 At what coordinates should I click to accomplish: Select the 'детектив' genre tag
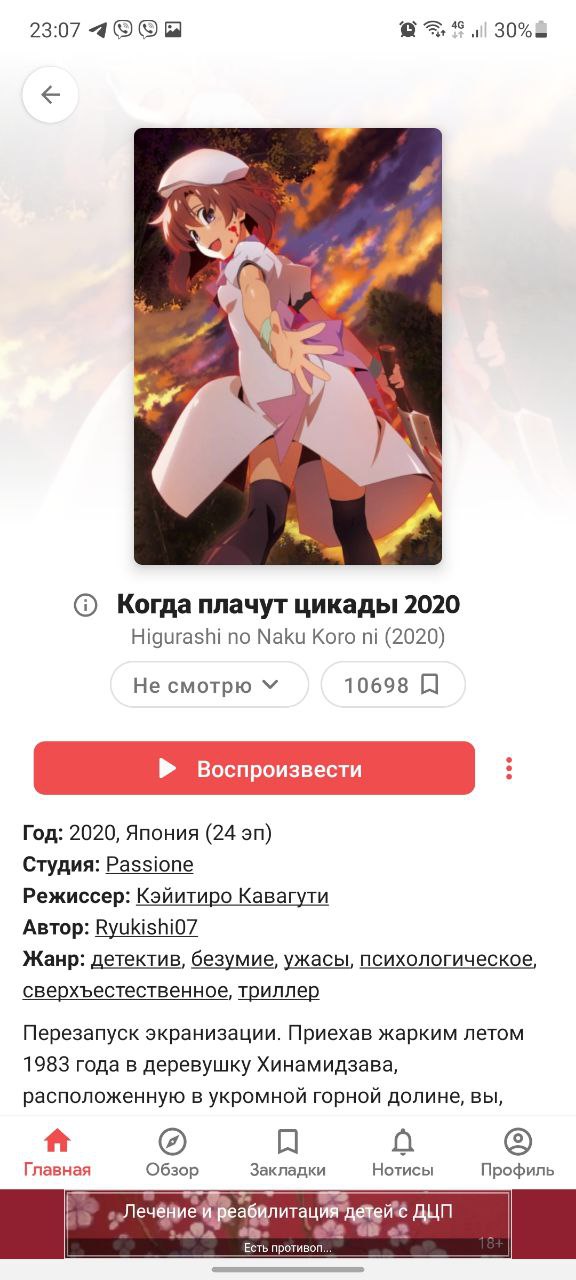(137, 959)
